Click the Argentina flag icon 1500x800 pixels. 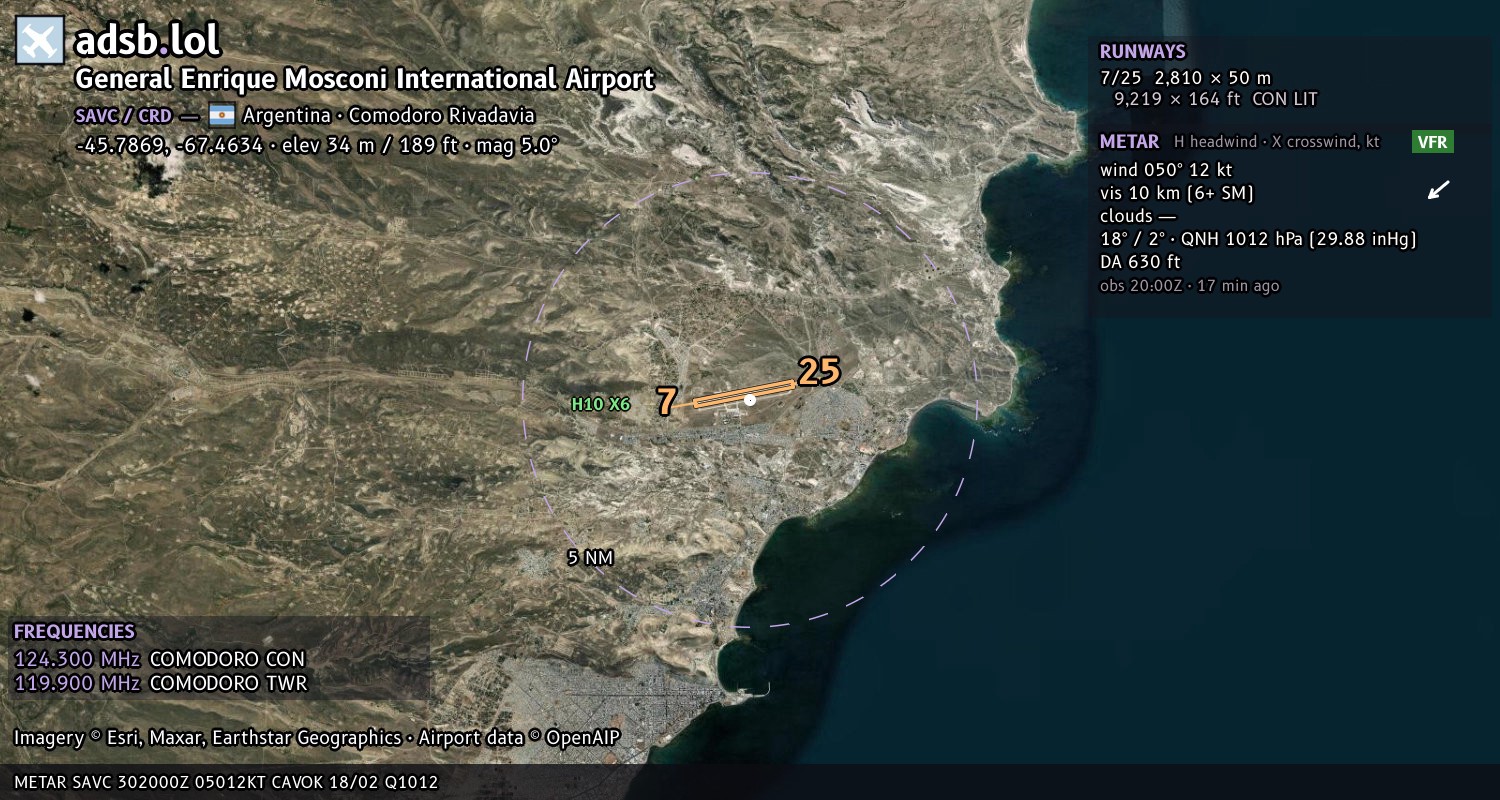222,115
